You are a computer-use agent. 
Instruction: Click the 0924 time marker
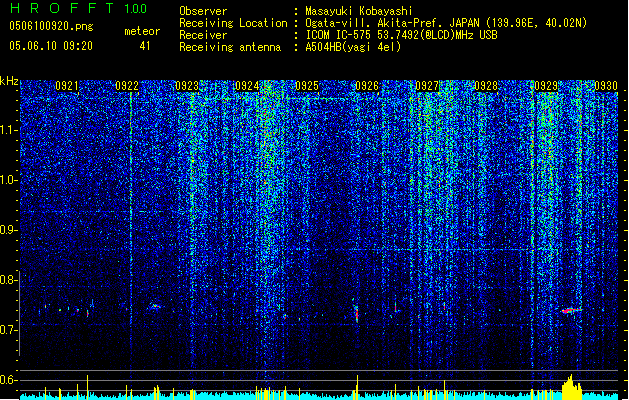pyautogui.click(x=247, y=86)
